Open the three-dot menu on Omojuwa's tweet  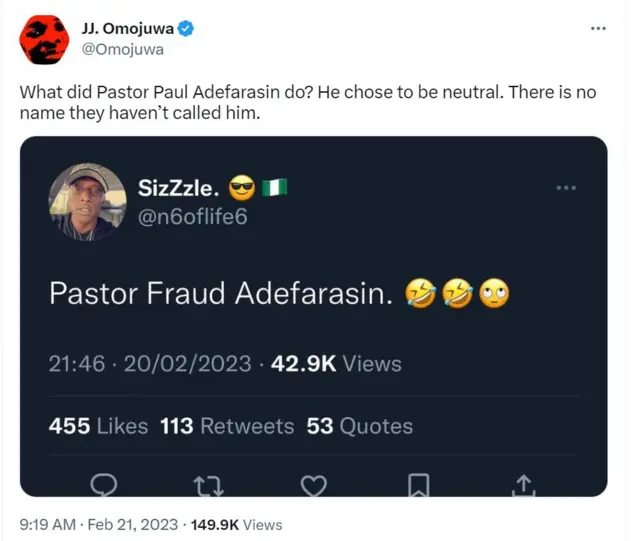pos(598,28)
